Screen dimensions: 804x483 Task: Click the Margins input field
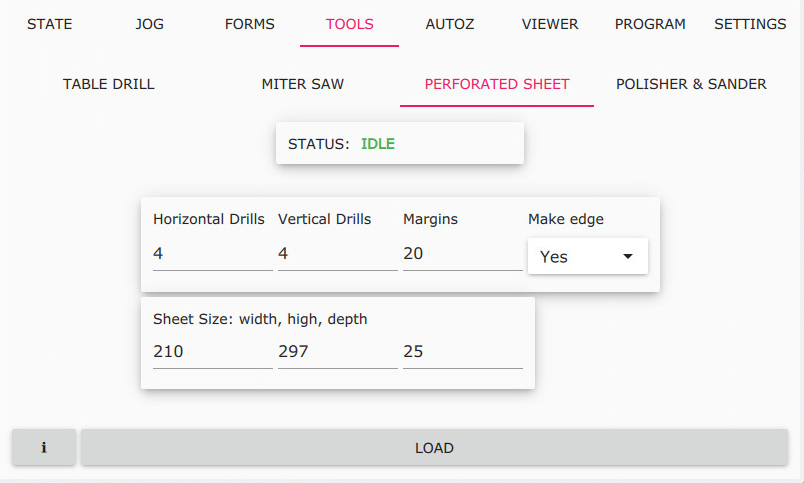click(462, 254)
